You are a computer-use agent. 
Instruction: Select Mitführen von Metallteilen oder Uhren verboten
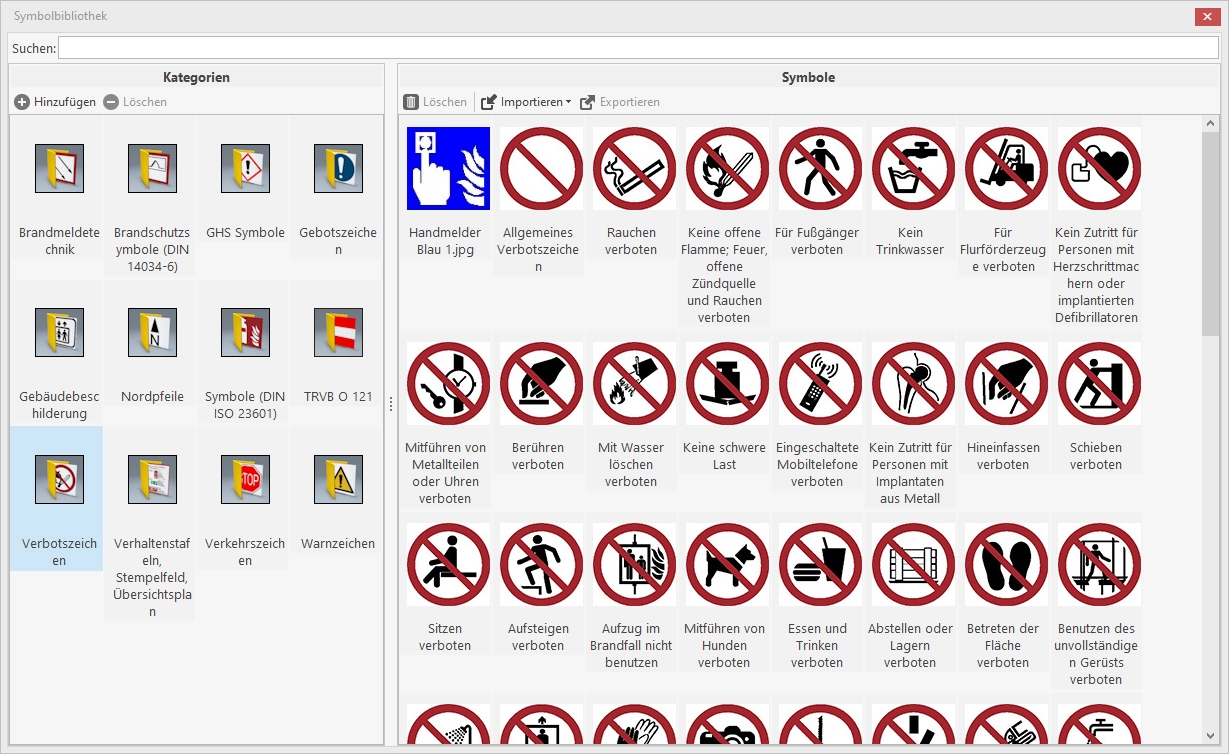(x=449, y=384)
